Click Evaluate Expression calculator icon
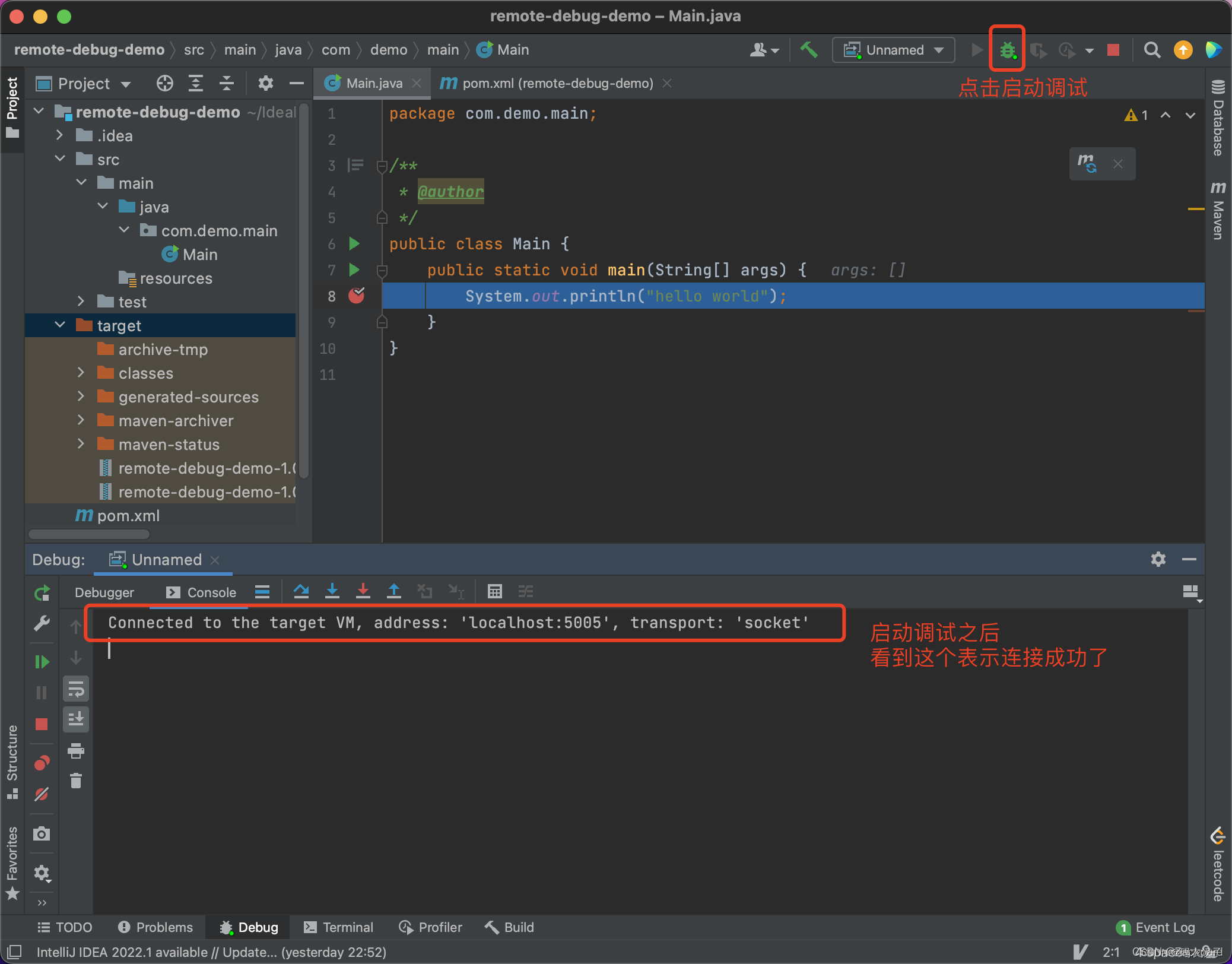The image size is (1232, 964). pyautogui.click(x=494, y=591)
